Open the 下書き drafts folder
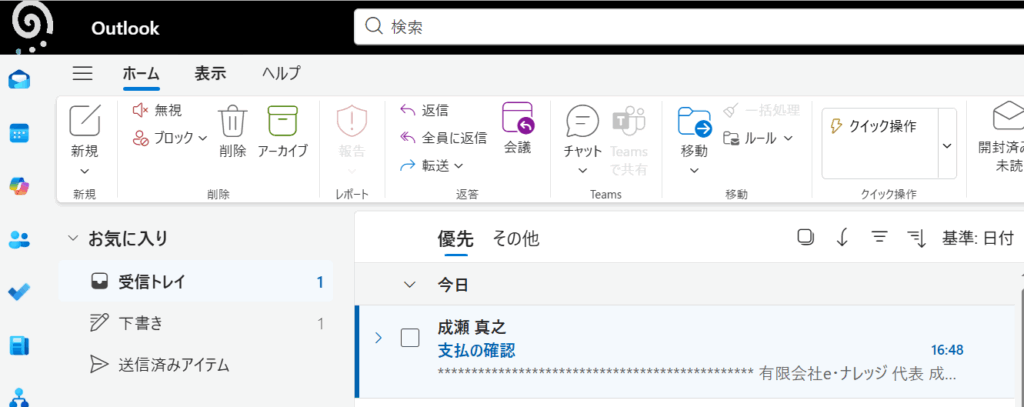The width and height of the screenshot is (1024, 407). coord(140,323)
